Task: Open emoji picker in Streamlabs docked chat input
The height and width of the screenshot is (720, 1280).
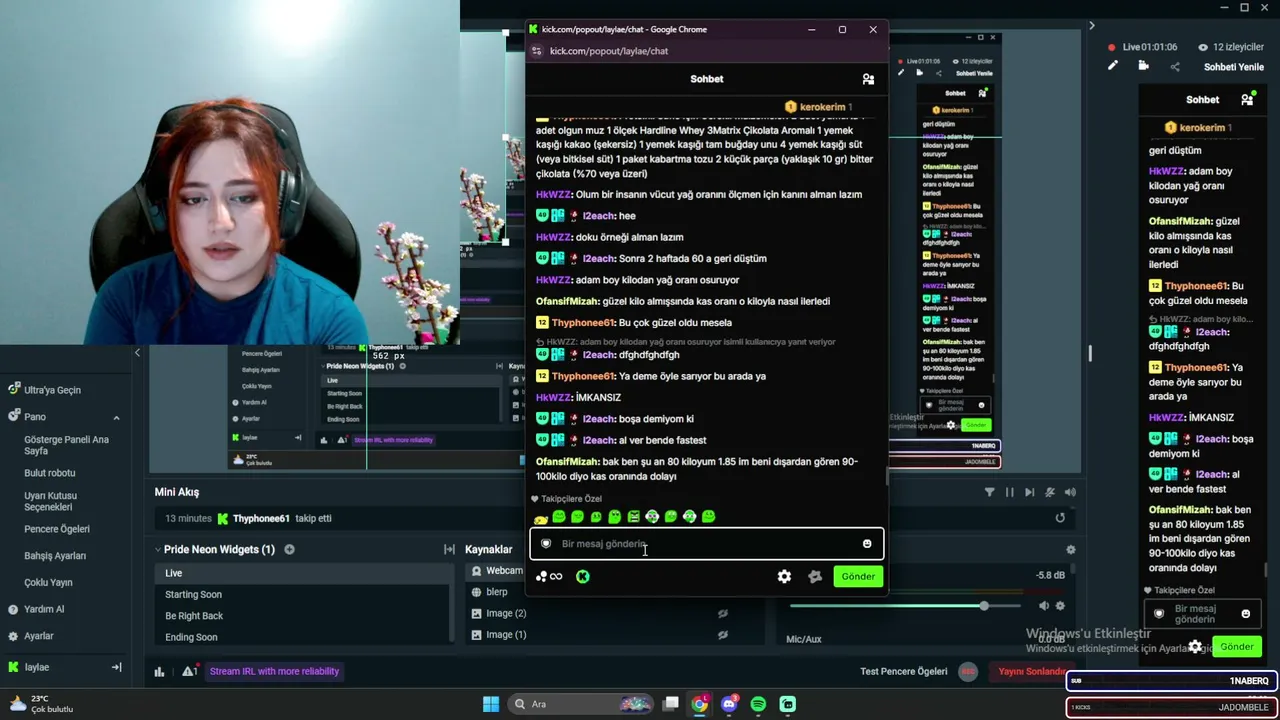Action: 1245,614
